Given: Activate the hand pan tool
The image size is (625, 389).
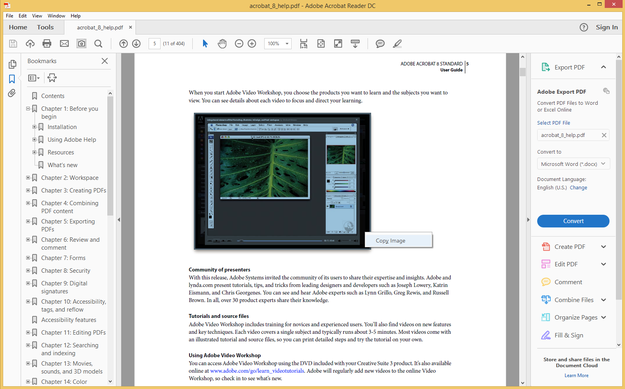Looking at the screenshot, I should pyautogui.click(x=222, y=44).
